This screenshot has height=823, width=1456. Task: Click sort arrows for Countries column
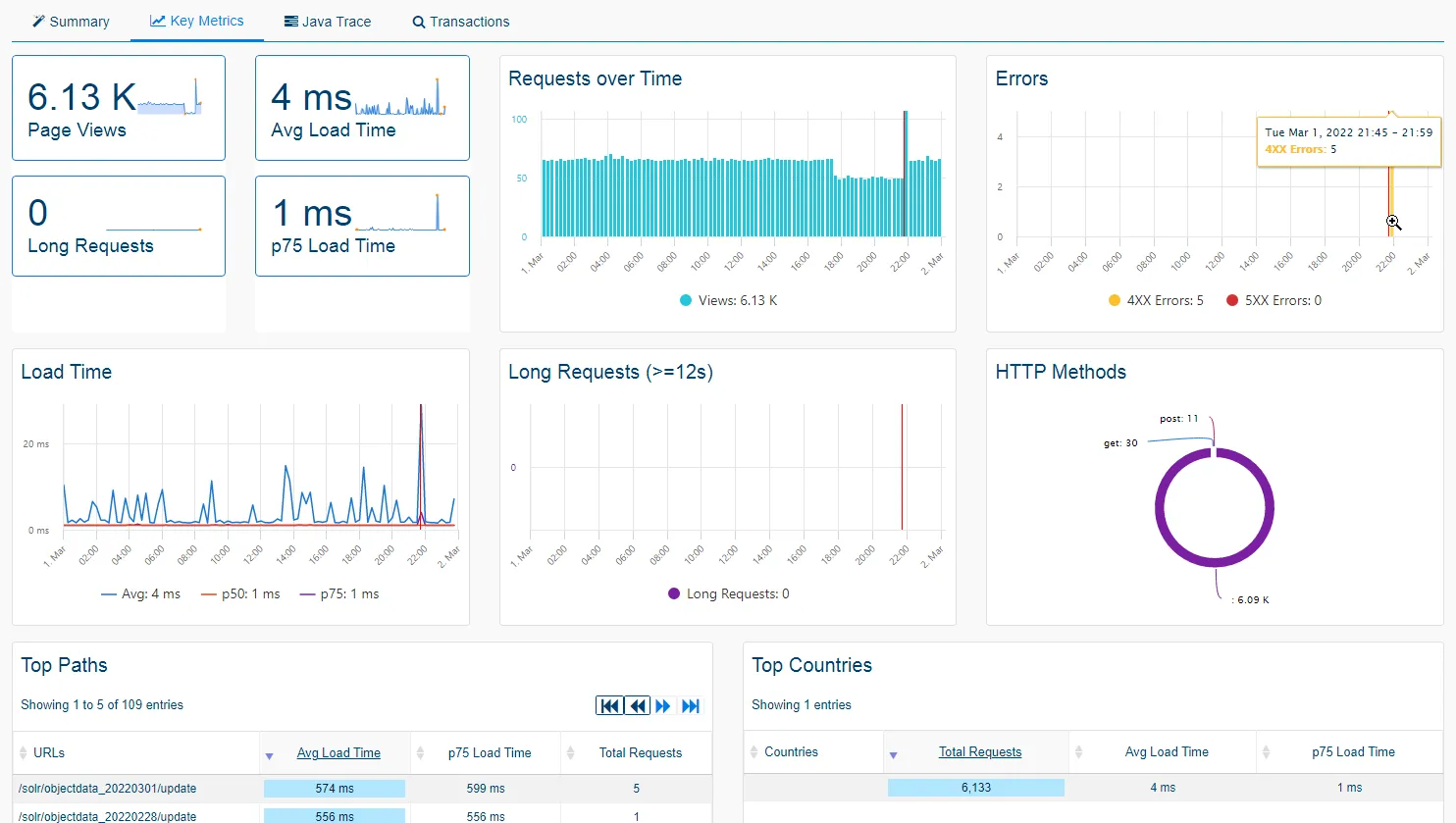tap(754, 752)
